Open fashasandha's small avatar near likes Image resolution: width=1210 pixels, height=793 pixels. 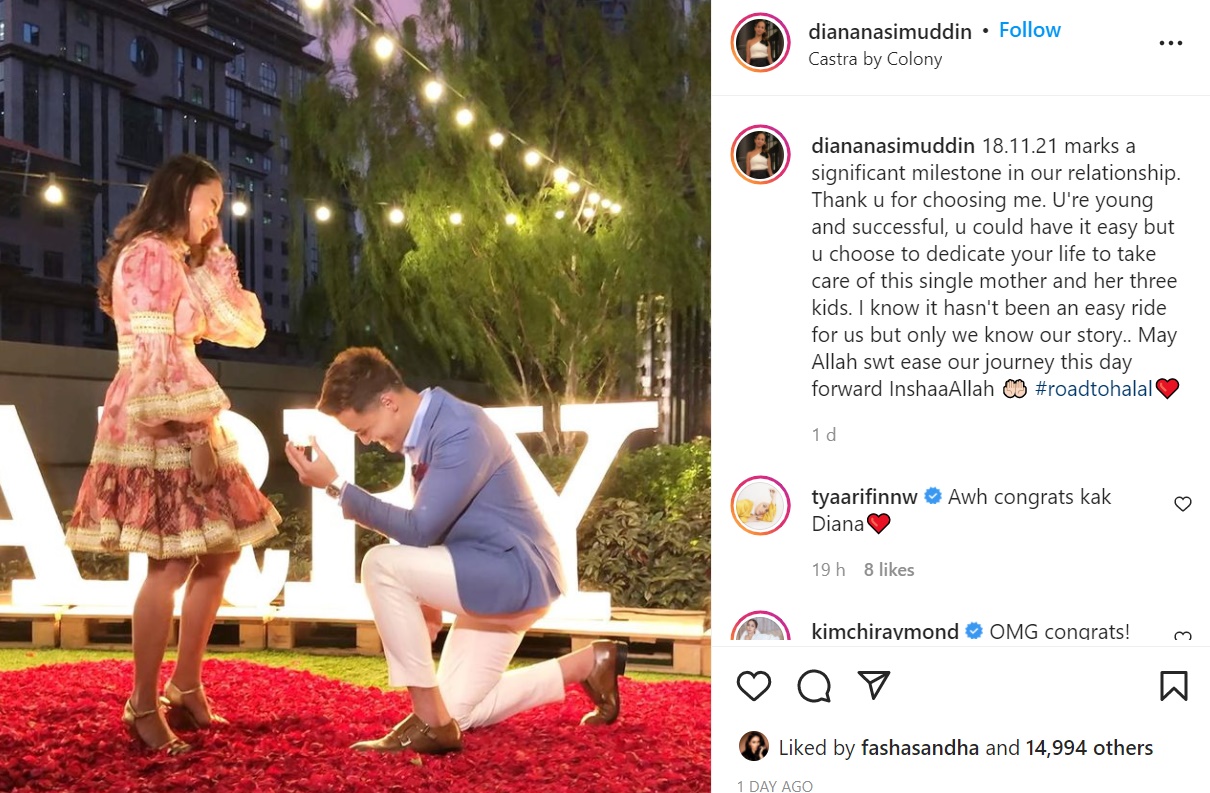click(753, 747)
